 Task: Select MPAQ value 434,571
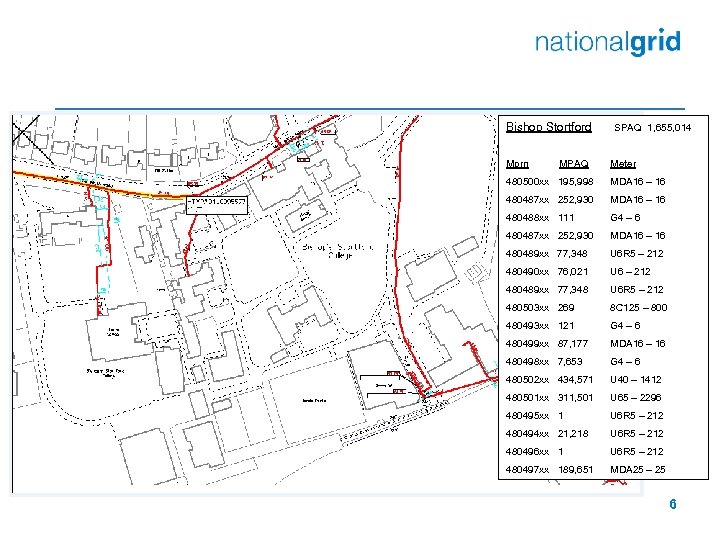575,380
